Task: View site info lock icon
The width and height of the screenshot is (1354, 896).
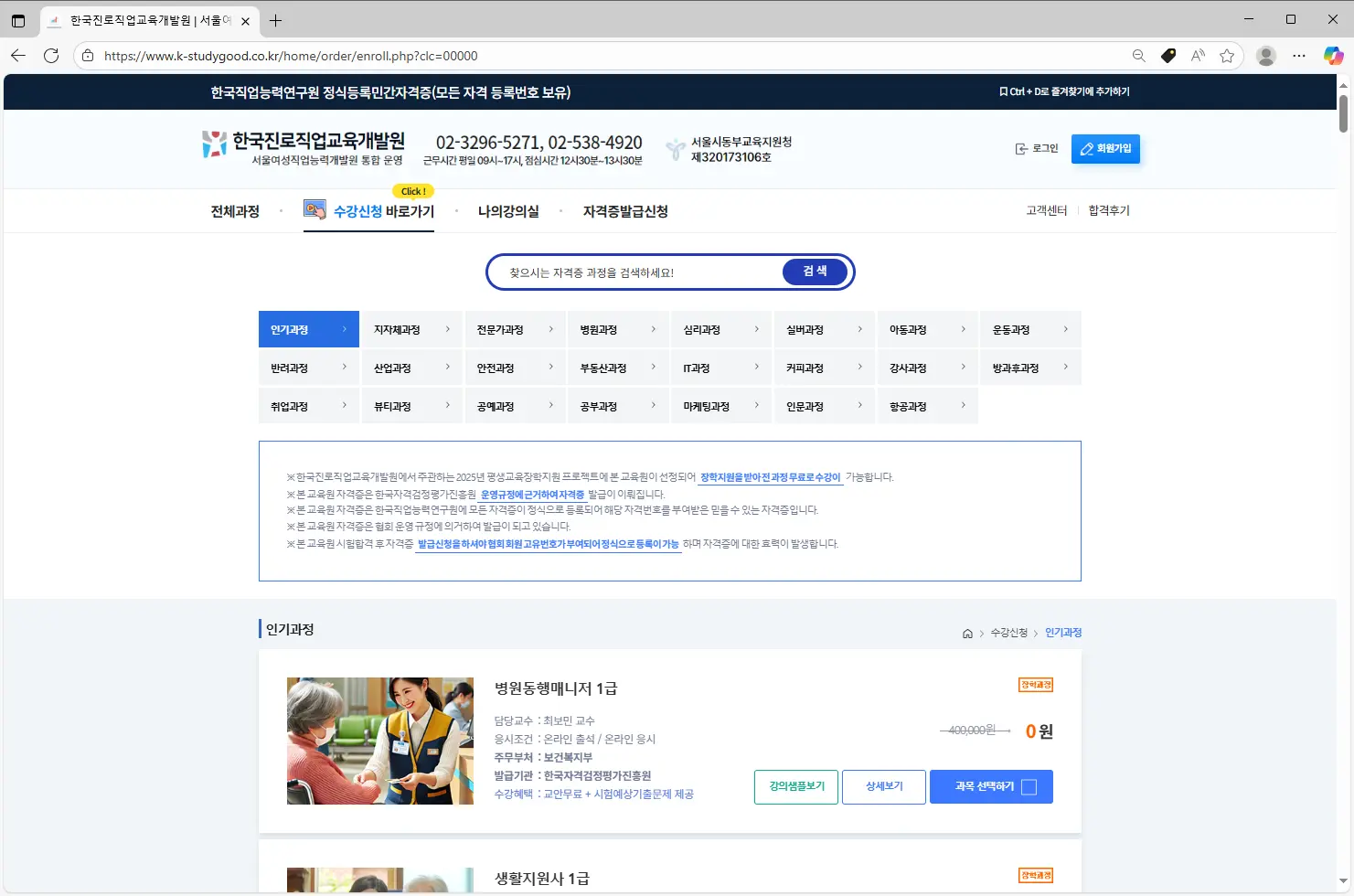Action: pos(88,56)
